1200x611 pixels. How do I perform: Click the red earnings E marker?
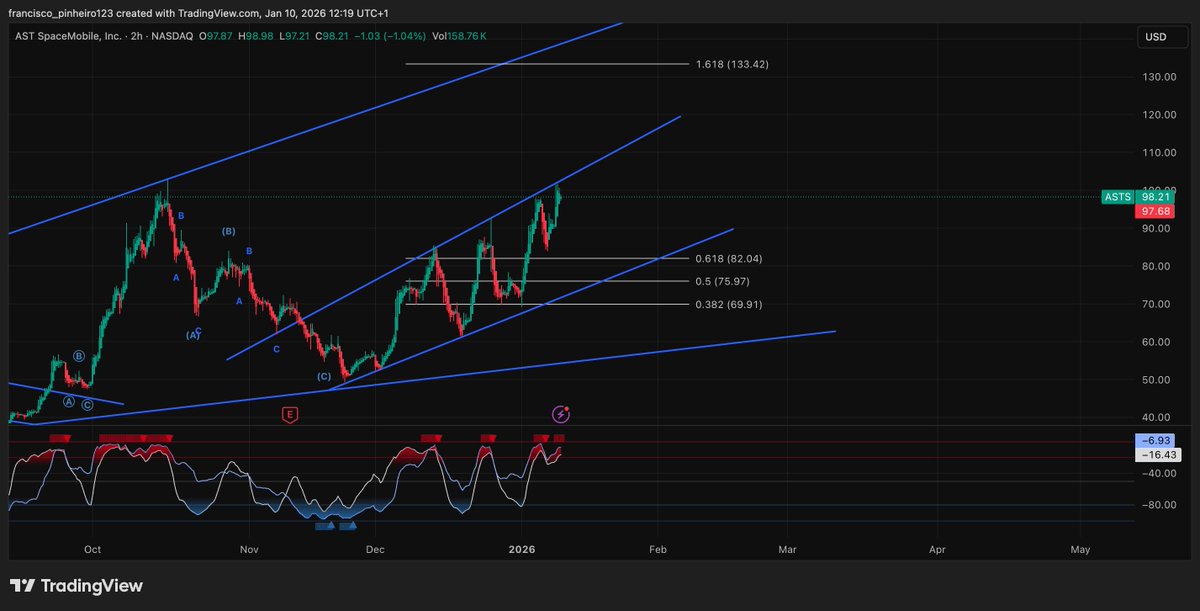[290, 414]
